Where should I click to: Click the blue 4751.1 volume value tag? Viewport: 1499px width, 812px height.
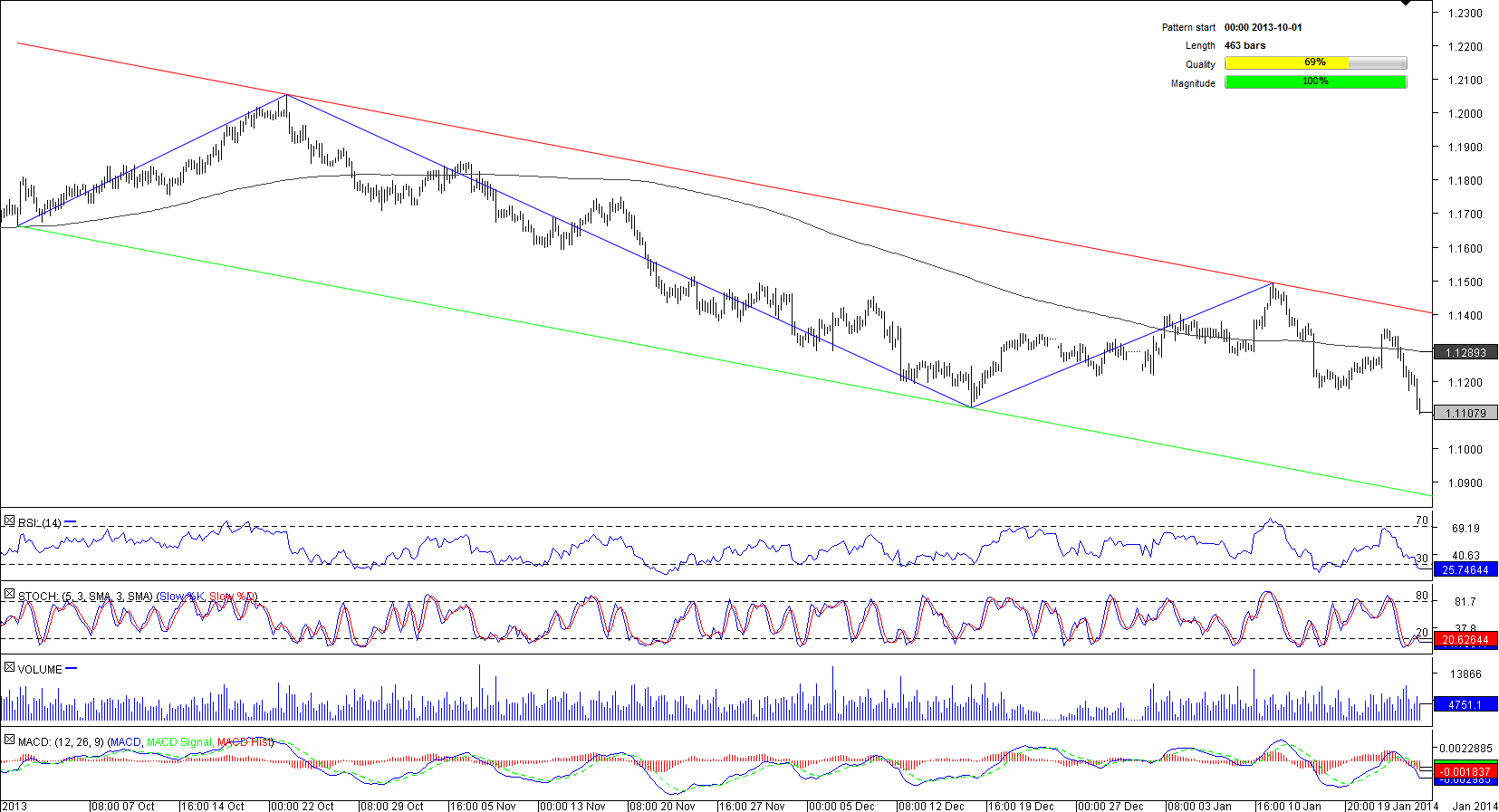(x=1465, y=704)
